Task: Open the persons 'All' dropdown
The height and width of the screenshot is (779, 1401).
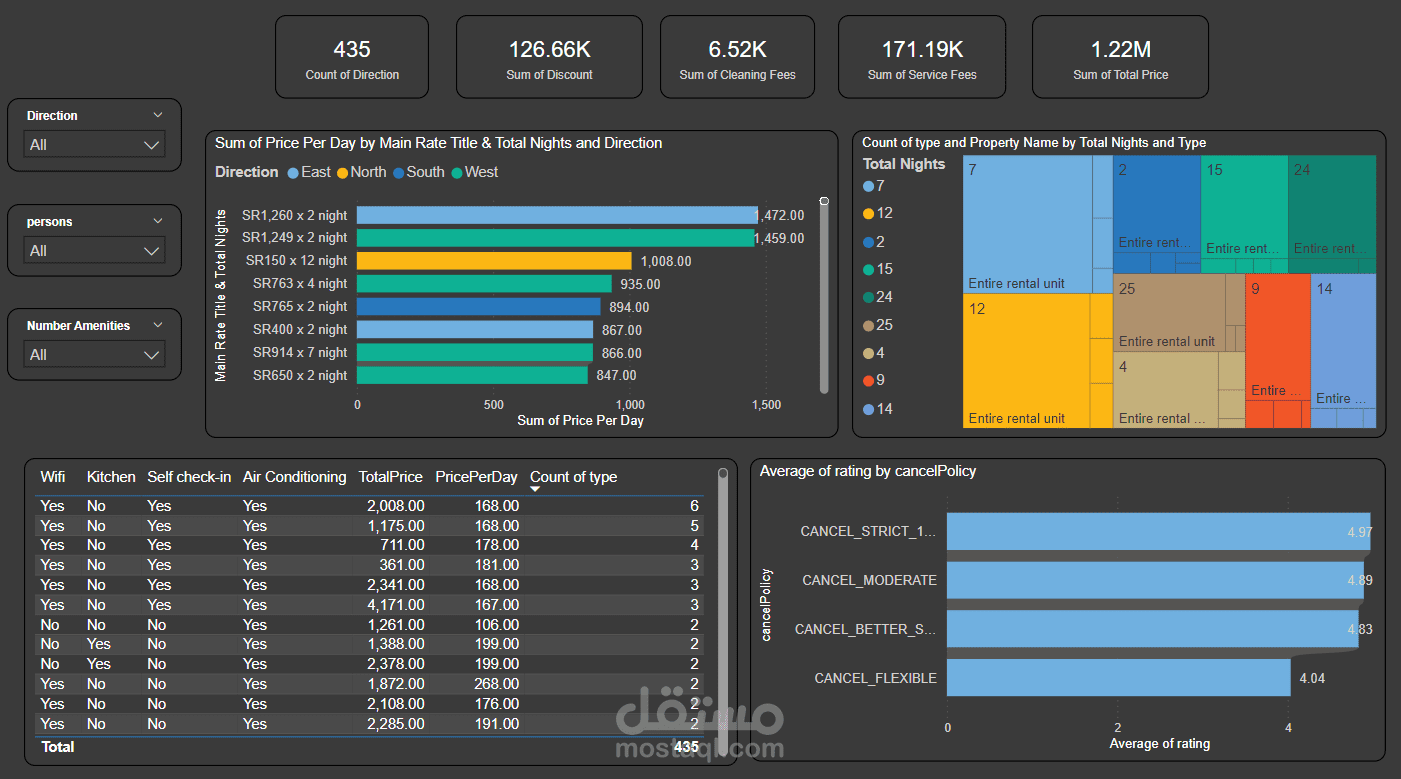Action: click(x=94, y=251)
